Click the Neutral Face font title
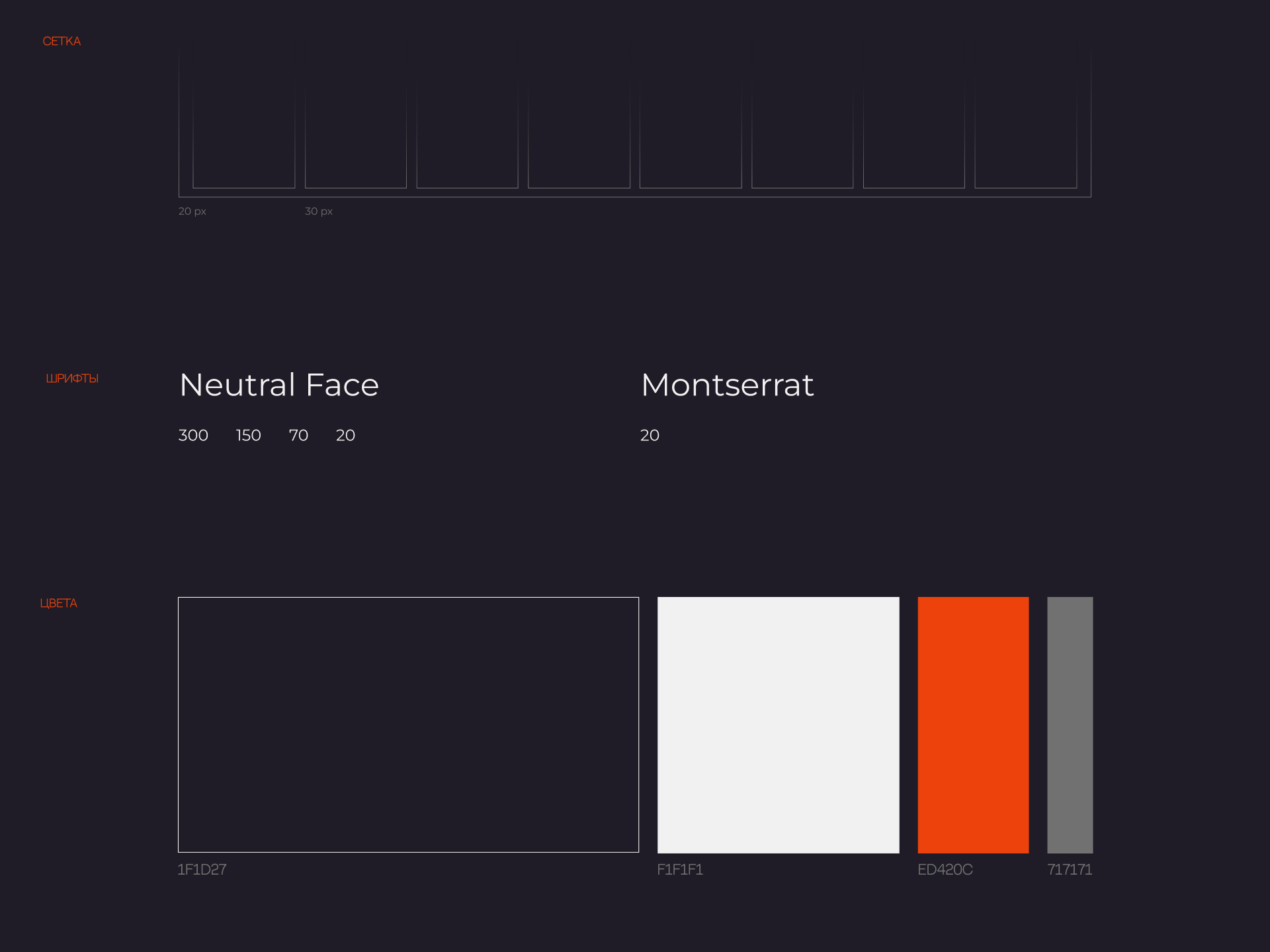Viewport: 1270px width, 952px height. point(279,385)
